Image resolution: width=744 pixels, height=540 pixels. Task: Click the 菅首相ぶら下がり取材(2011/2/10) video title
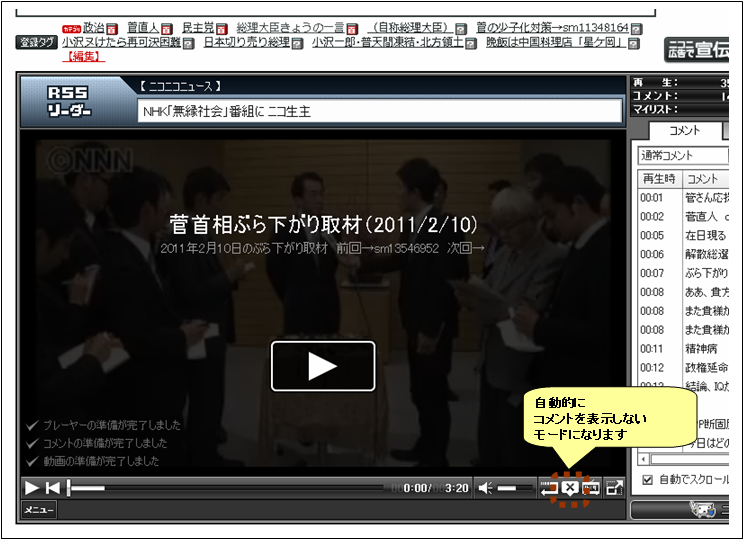click(324, 224)
